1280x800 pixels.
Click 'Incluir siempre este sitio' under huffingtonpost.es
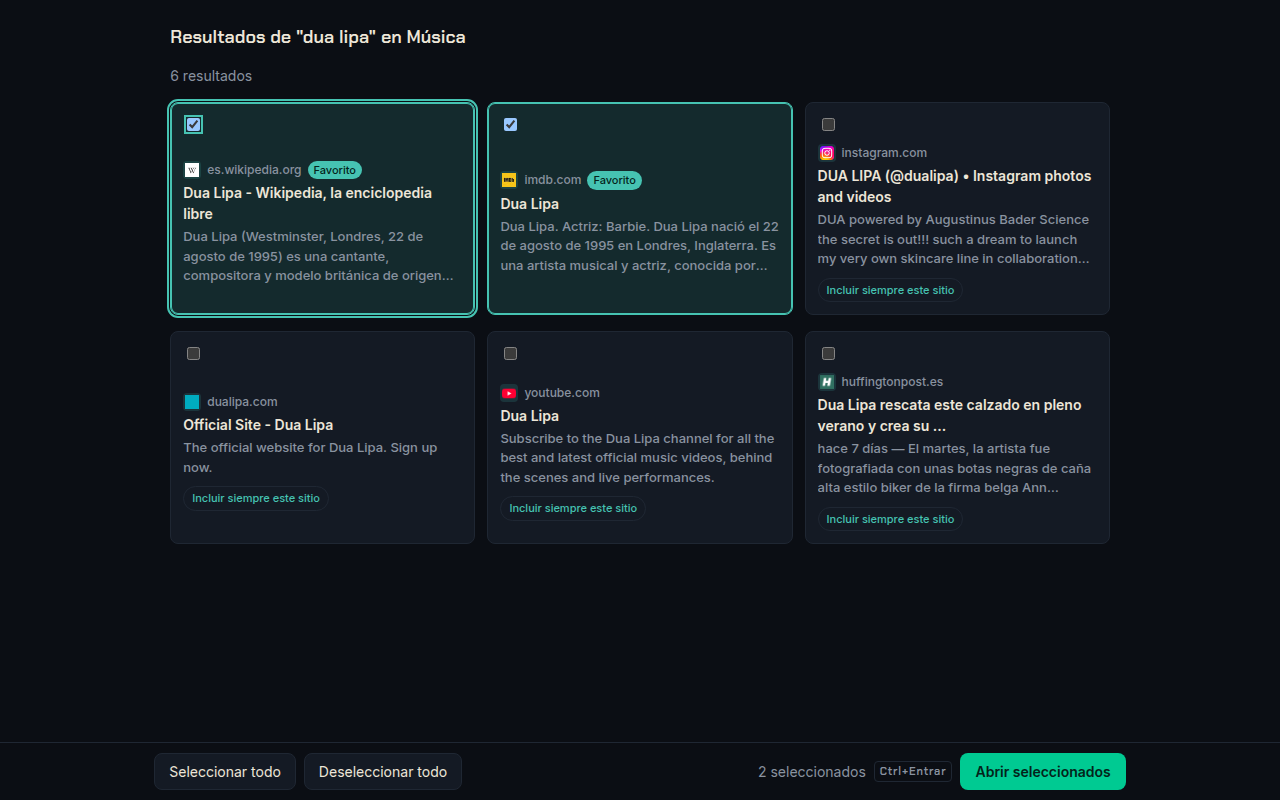(890, 519)
